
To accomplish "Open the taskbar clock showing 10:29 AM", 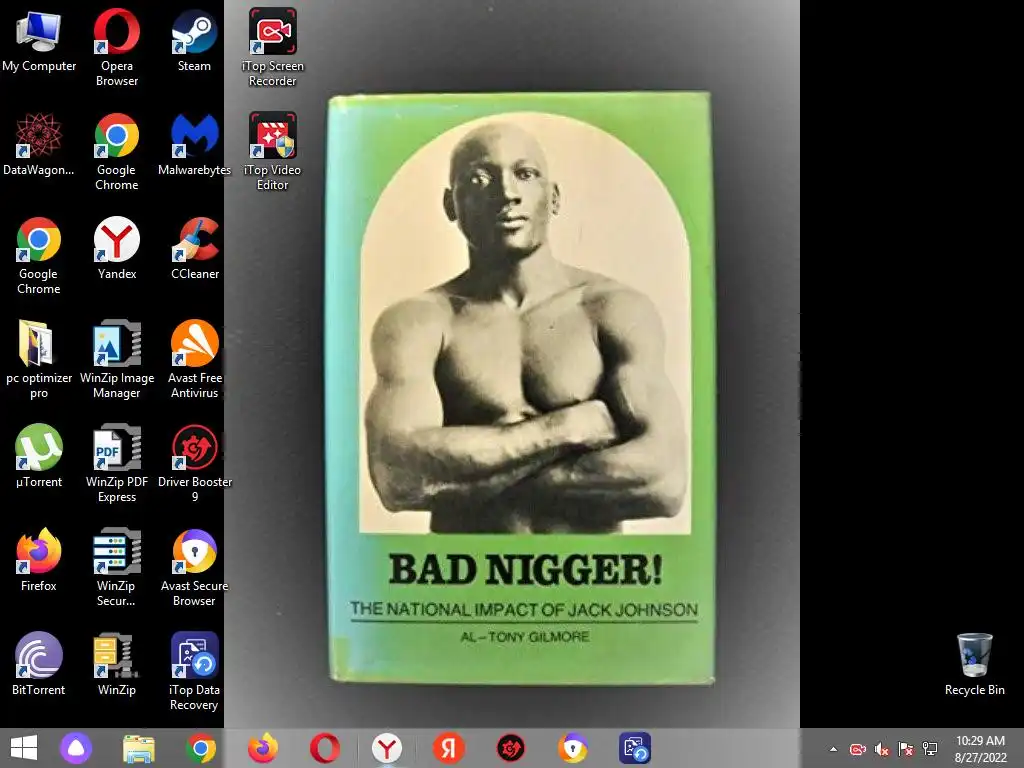I will pyautogui.click(x=980, y=749).
